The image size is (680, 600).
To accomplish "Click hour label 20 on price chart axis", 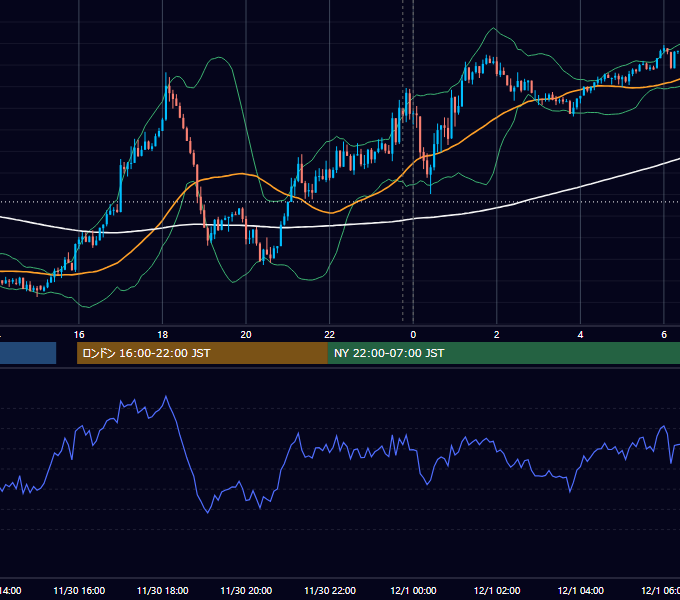I will click(x=246, y=335).
